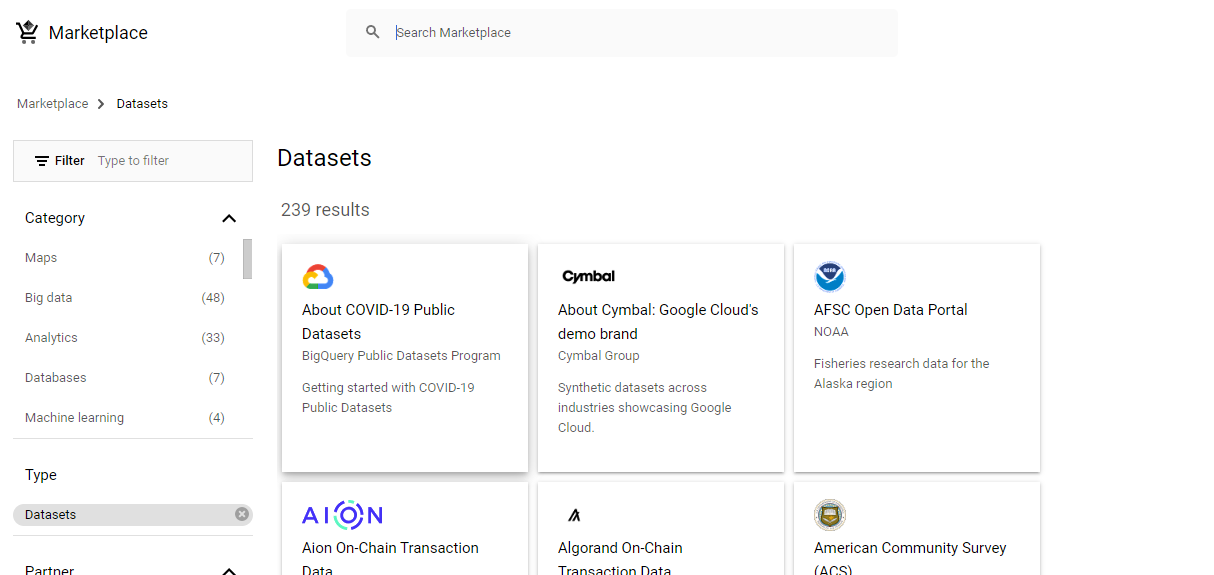The width and height of the screenshot is (1214, 575).
Task: Click the search magnifier icon
Action: pos(373,32)
